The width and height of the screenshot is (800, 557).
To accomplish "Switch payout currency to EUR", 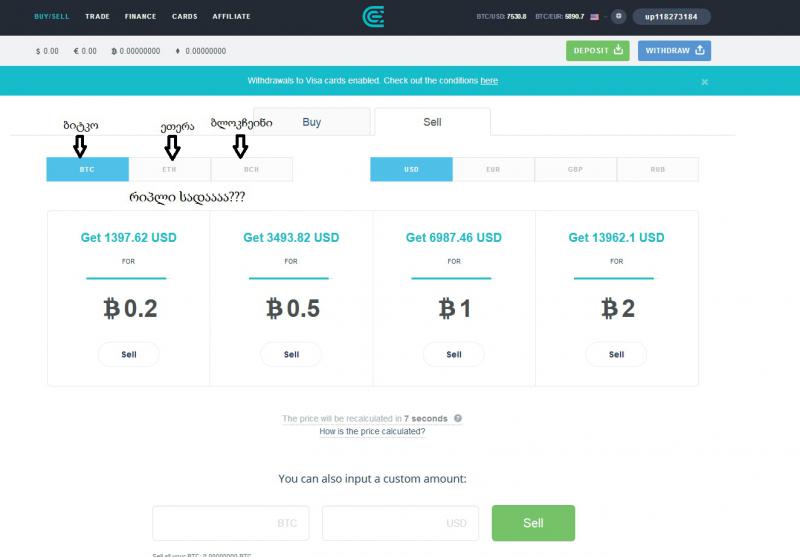I will 493,170.
